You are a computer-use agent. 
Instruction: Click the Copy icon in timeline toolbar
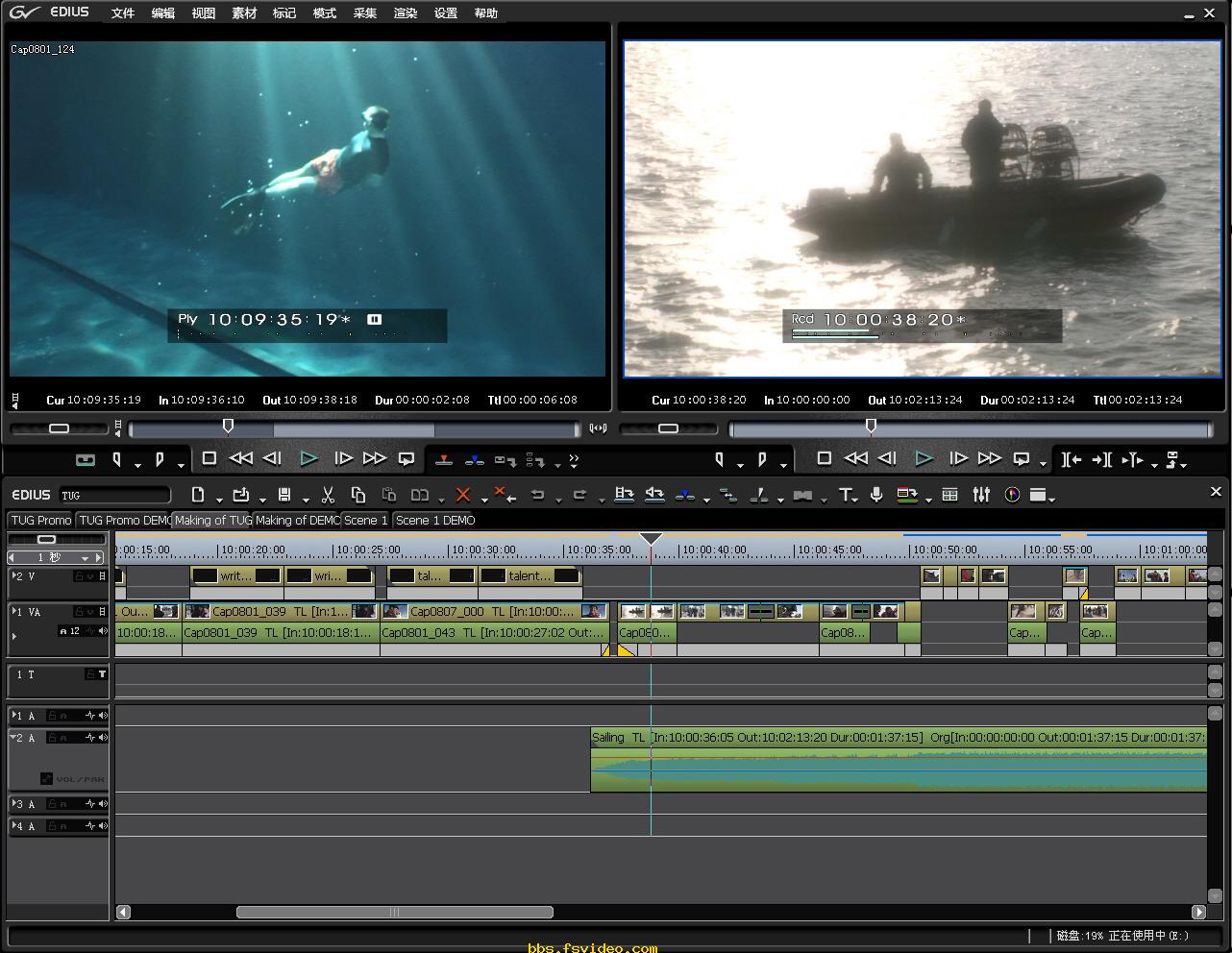358,495
